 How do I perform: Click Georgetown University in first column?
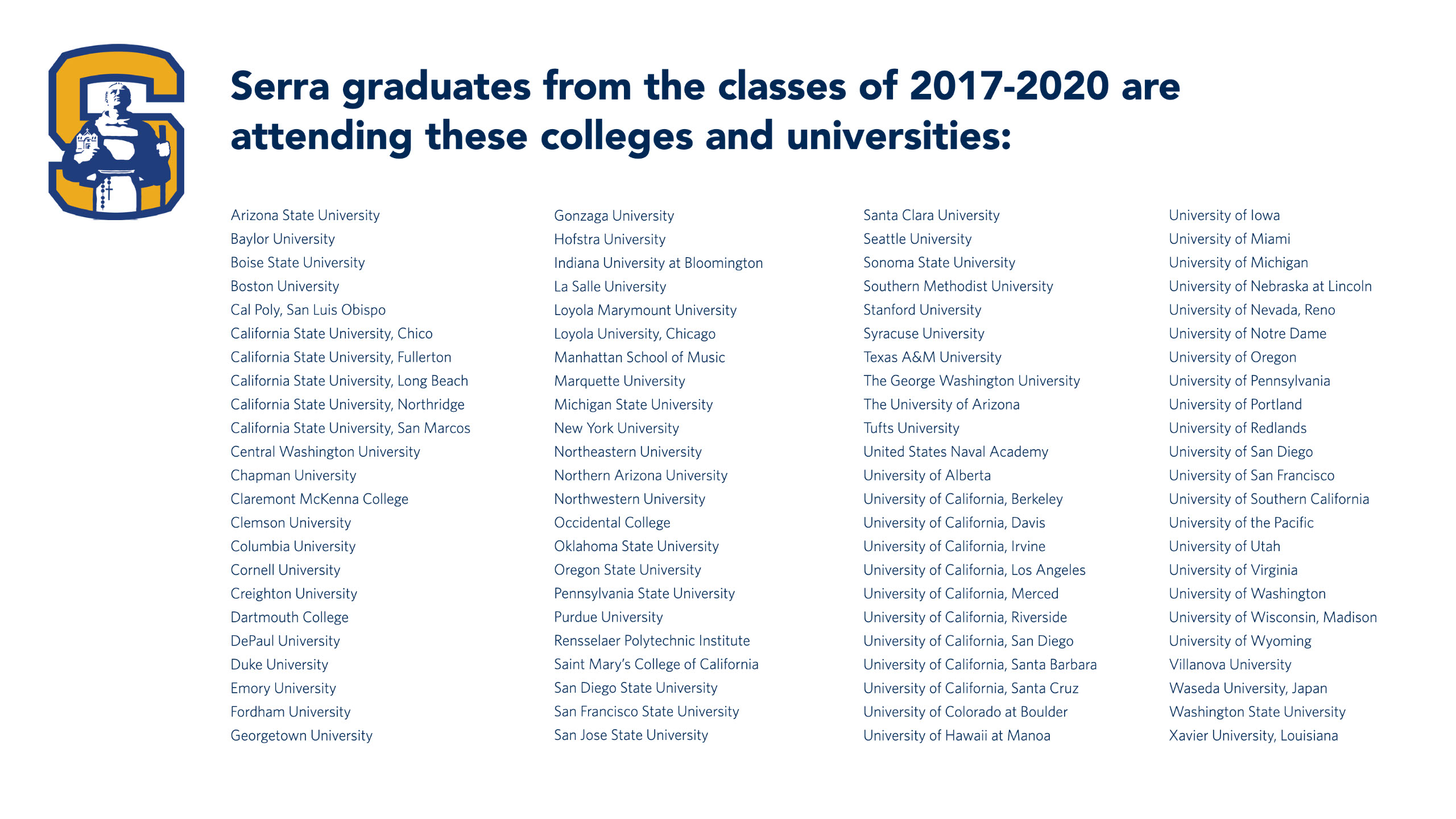[x=301, y=735]
